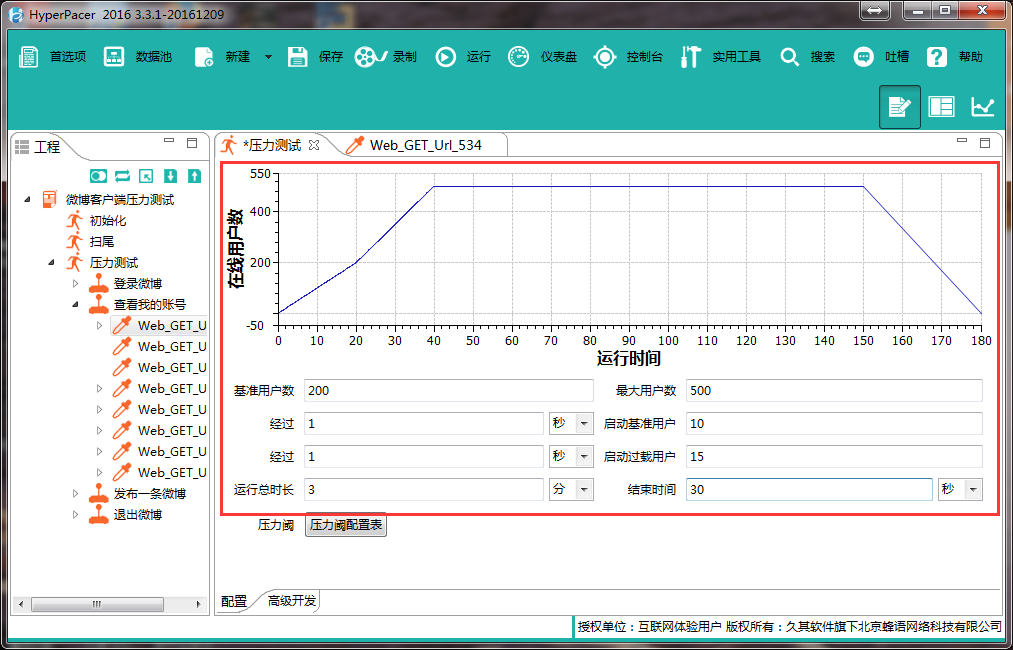Click the 运行总时长 field showing 3
The width and height of the screenshot is (1013, 650).
[x=424, y=489]
